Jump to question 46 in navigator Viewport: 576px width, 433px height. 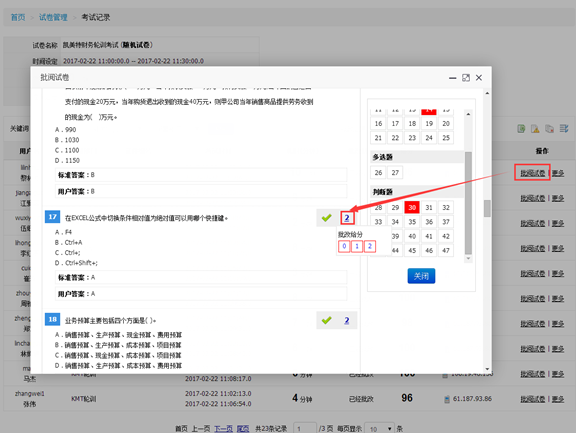tap(429, 250)
